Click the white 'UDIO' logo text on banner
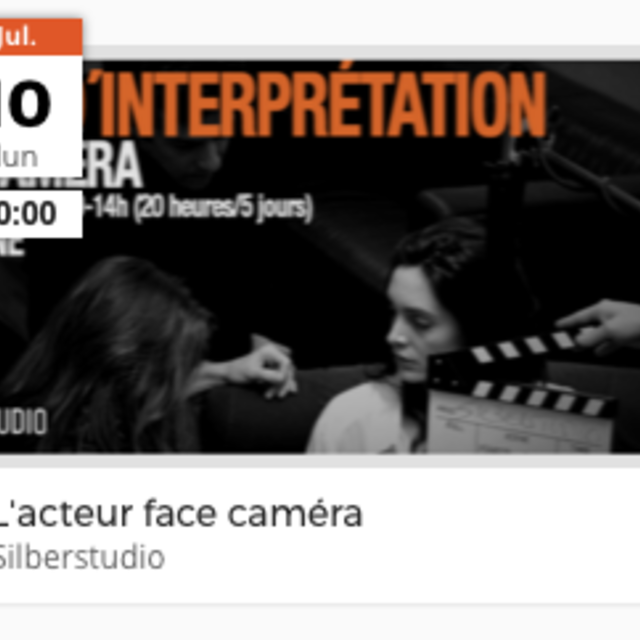 [23, 422]
